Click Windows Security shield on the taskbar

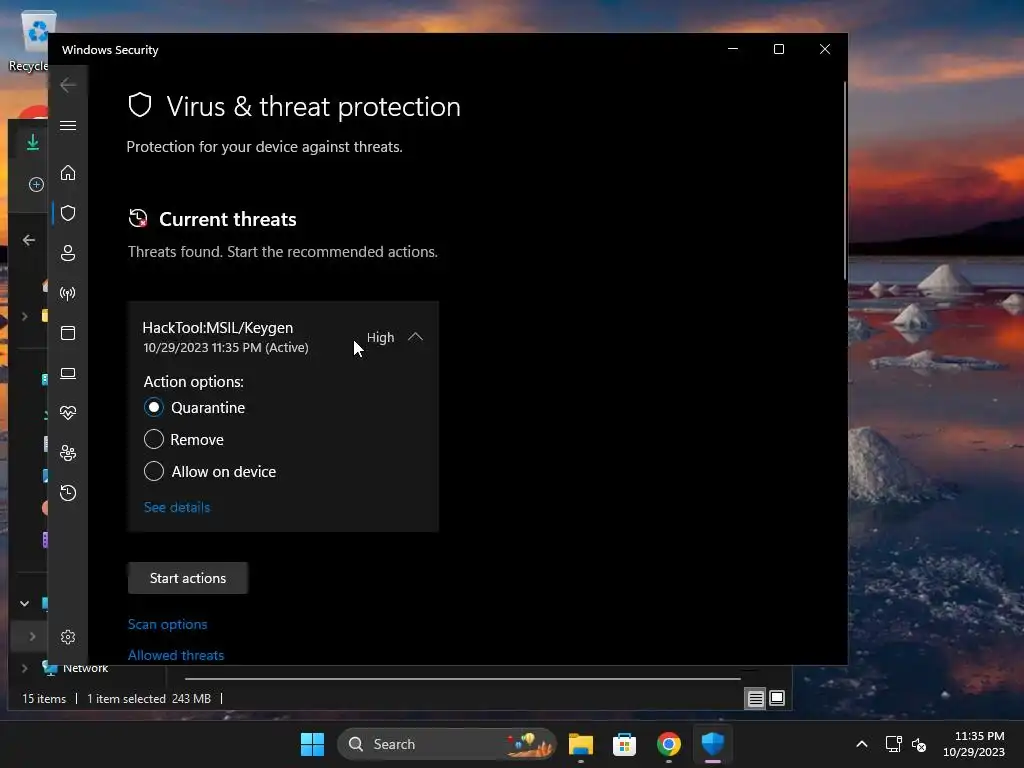712,744
